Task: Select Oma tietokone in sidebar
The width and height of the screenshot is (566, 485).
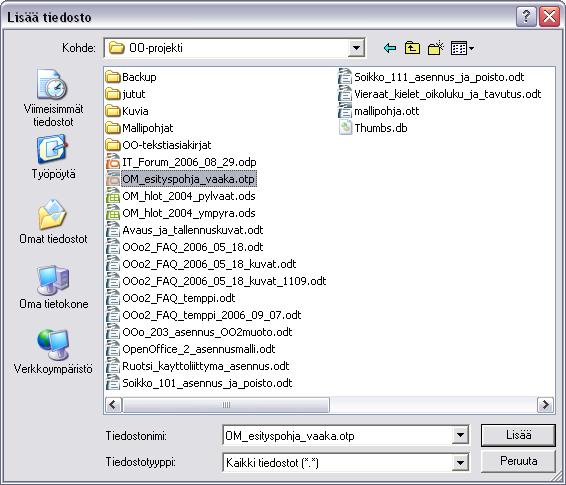Action: coord(53,287)
